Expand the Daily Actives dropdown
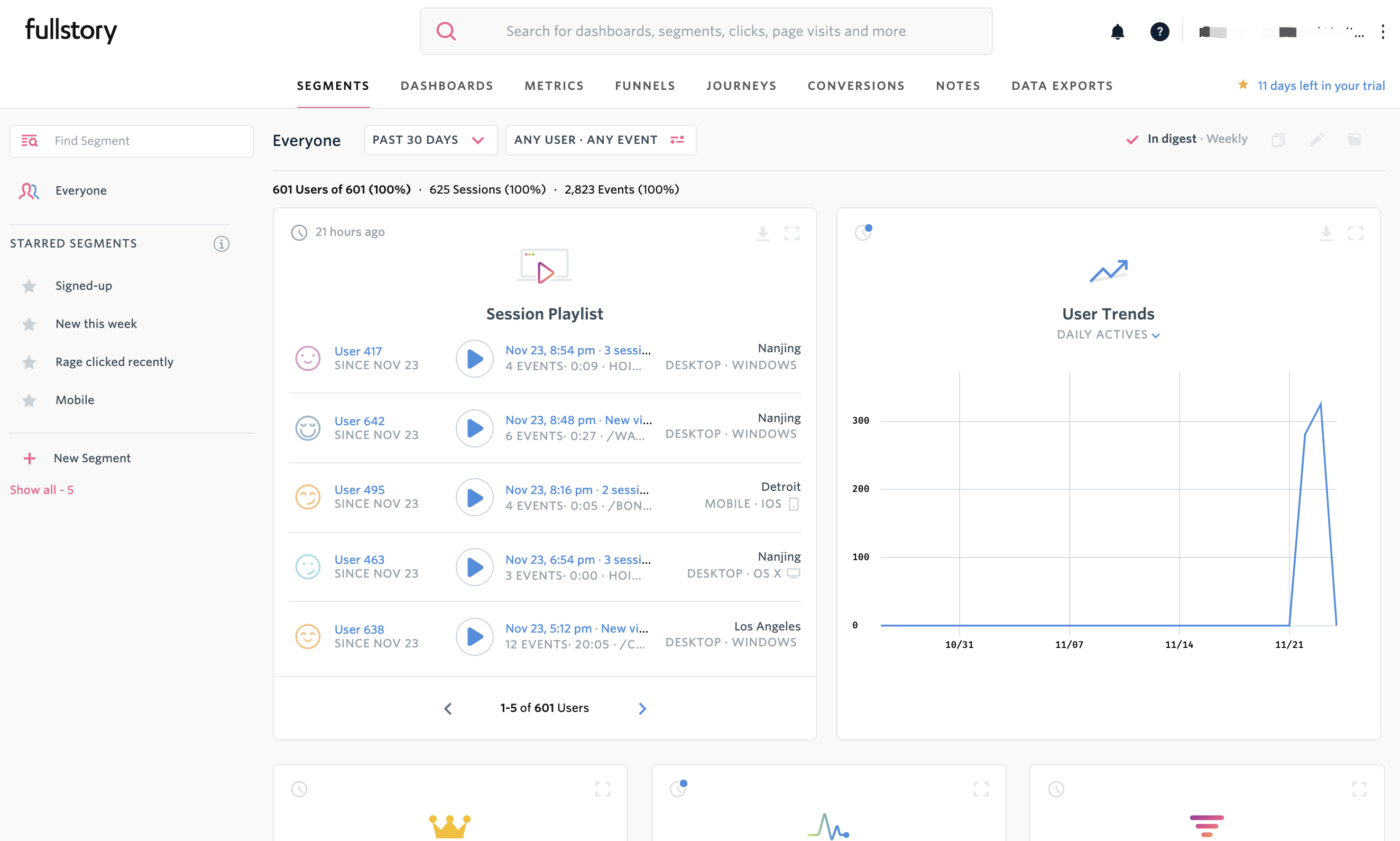 (x=1108, y=334)
